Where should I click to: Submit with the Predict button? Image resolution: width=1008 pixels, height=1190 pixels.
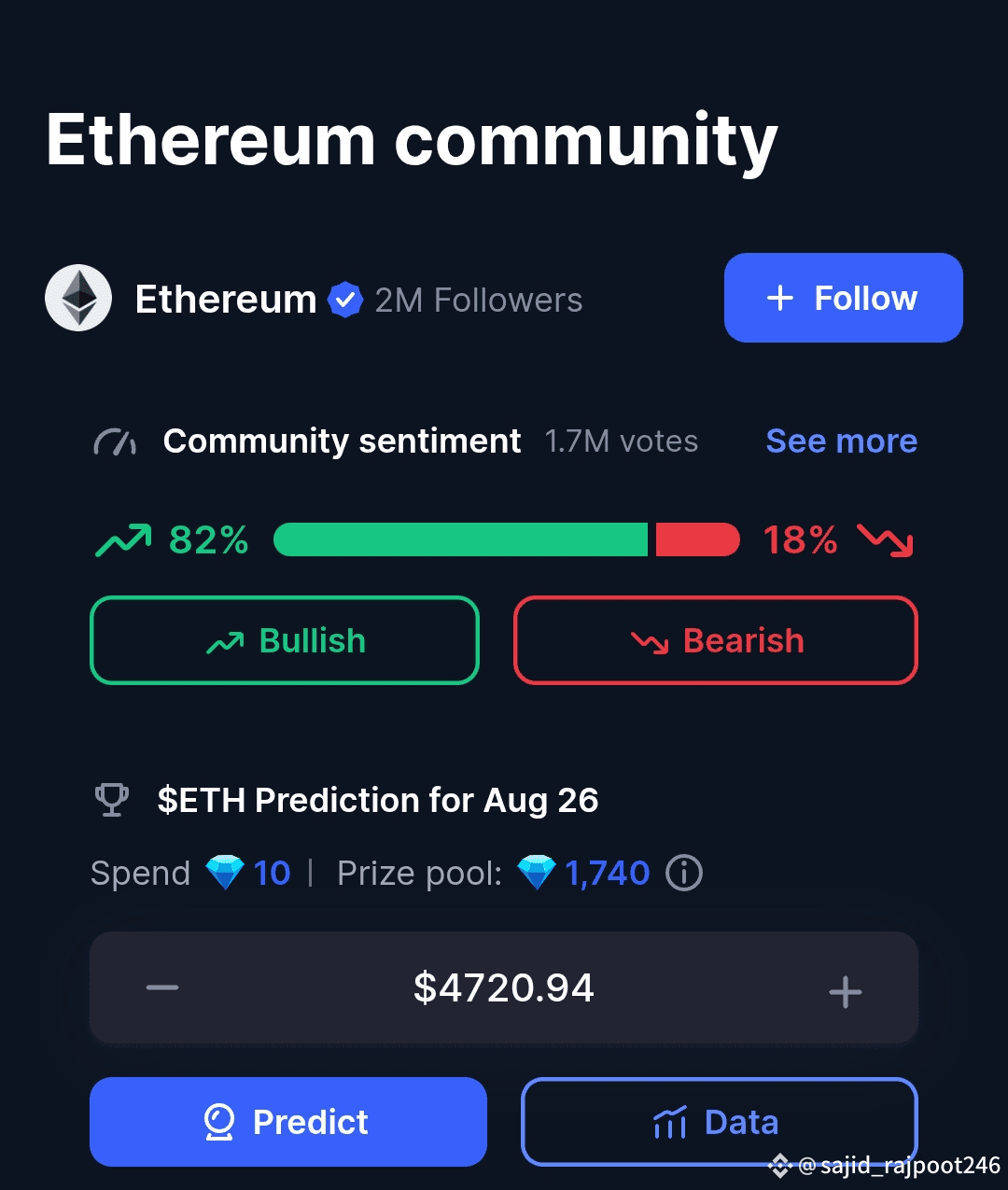pyautogui.click(x=288, y=1122)
